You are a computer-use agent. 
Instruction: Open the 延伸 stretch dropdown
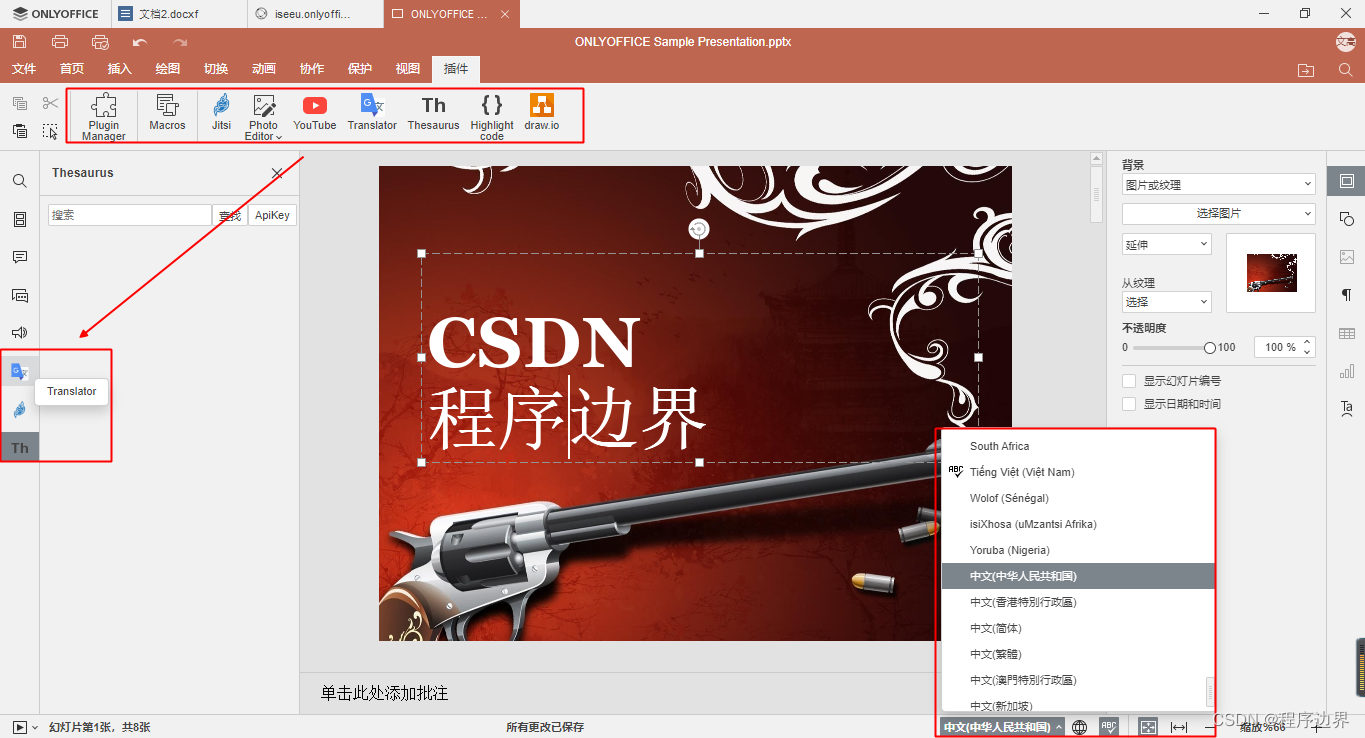[x=1166, y=244]
